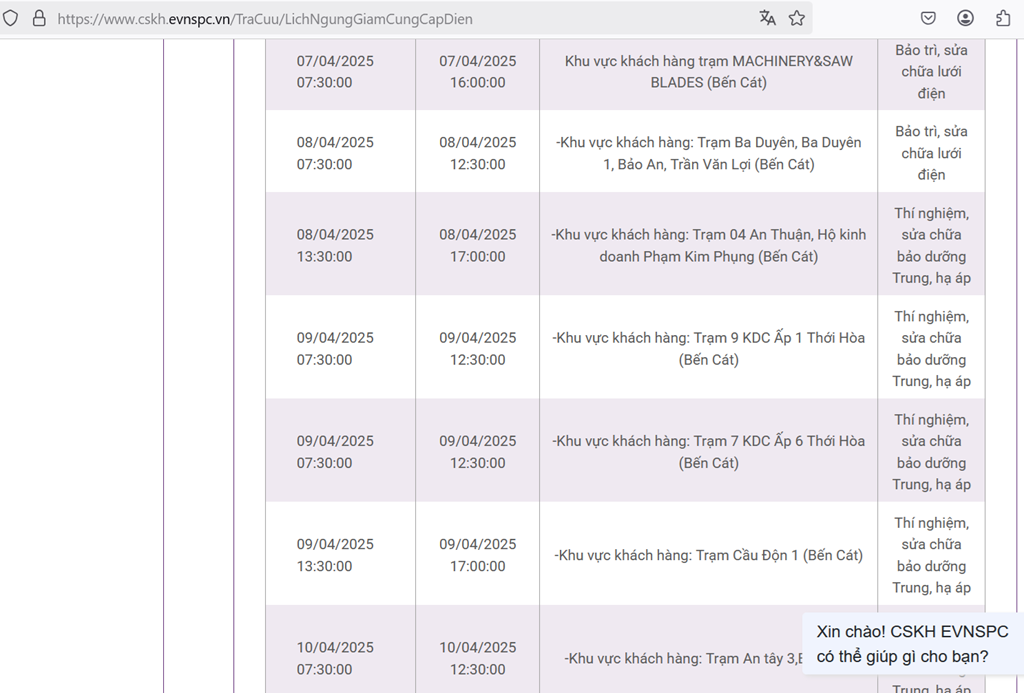This screenshot has width=1024, height=693.
Task: Open the Firefox account icon
Action: click(965, 18)
